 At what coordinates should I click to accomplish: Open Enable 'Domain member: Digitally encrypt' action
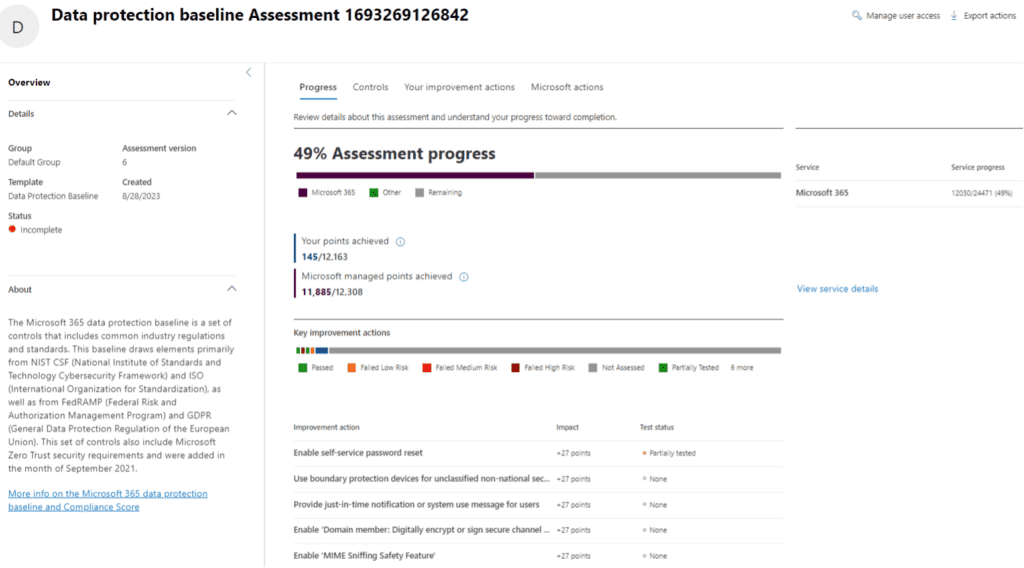point(421,530)
